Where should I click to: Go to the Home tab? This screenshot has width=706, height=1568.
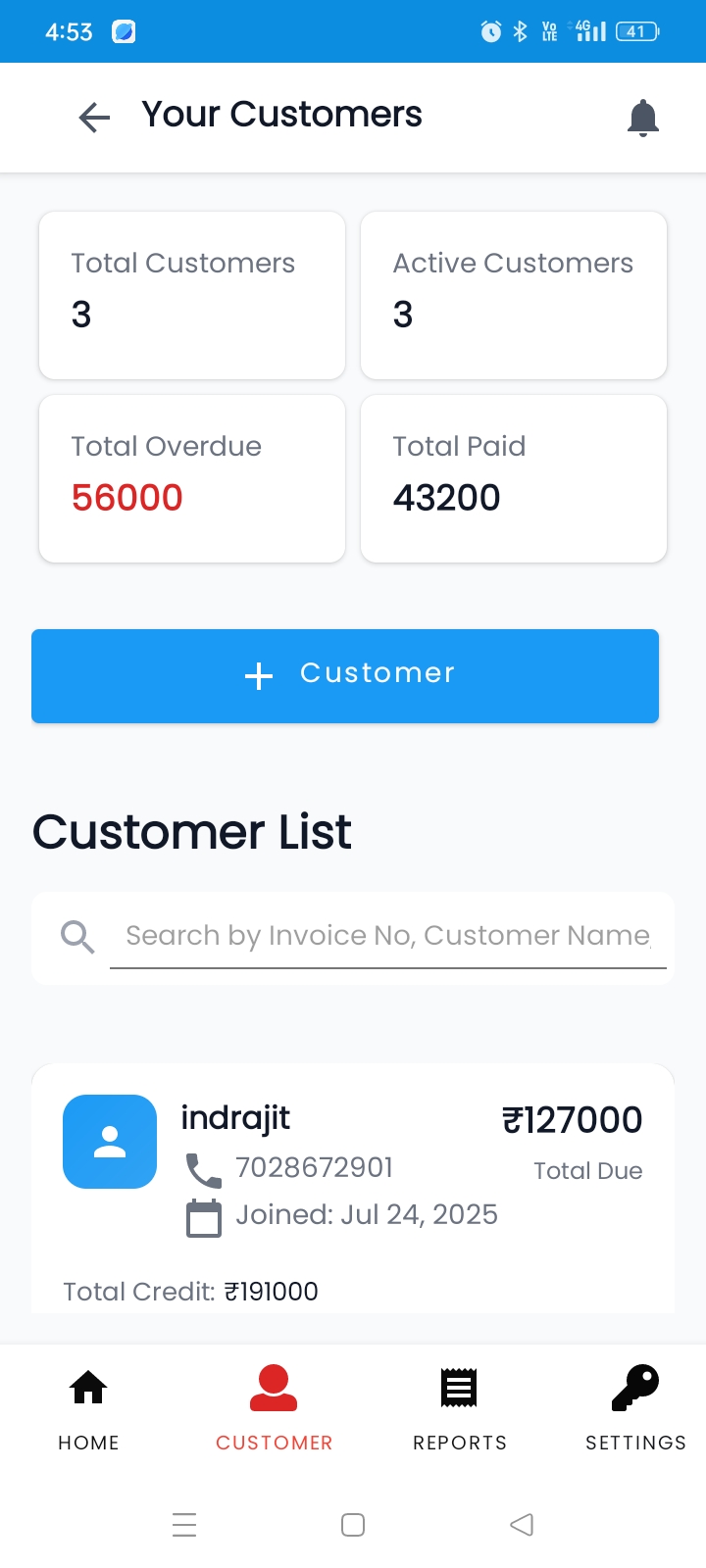88,1406
